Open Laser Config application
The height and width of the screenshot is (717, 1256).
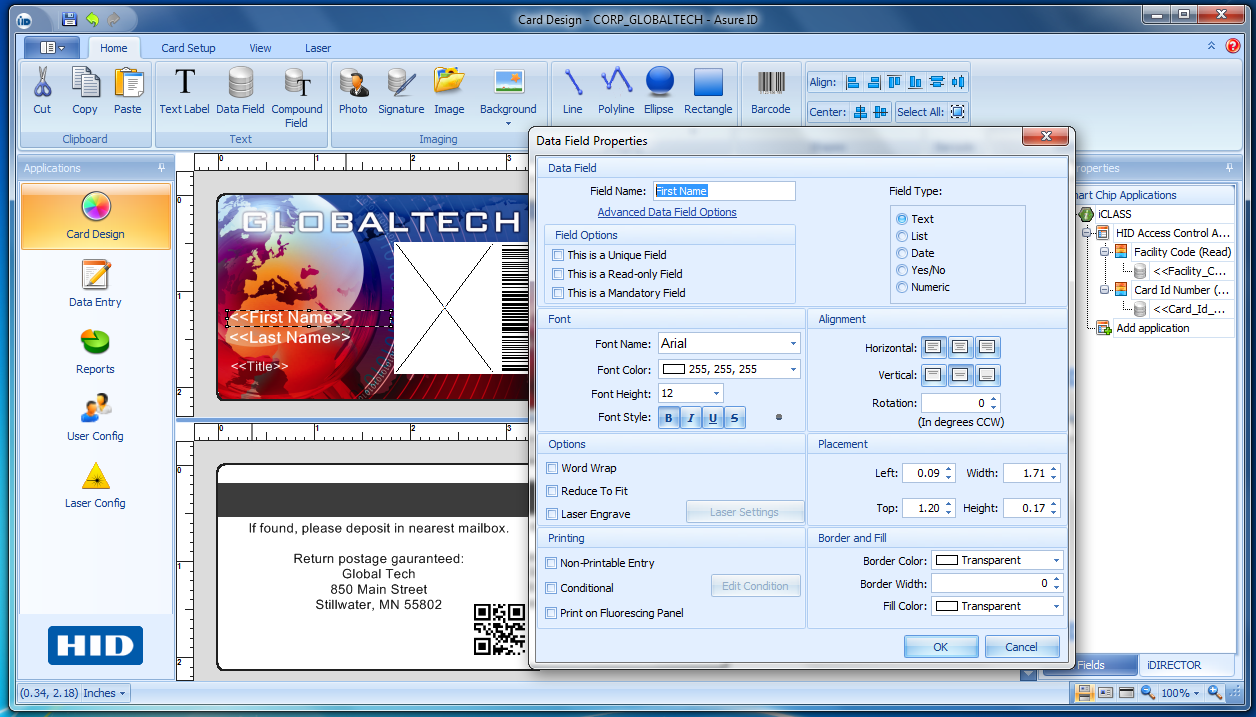point(96,485)
